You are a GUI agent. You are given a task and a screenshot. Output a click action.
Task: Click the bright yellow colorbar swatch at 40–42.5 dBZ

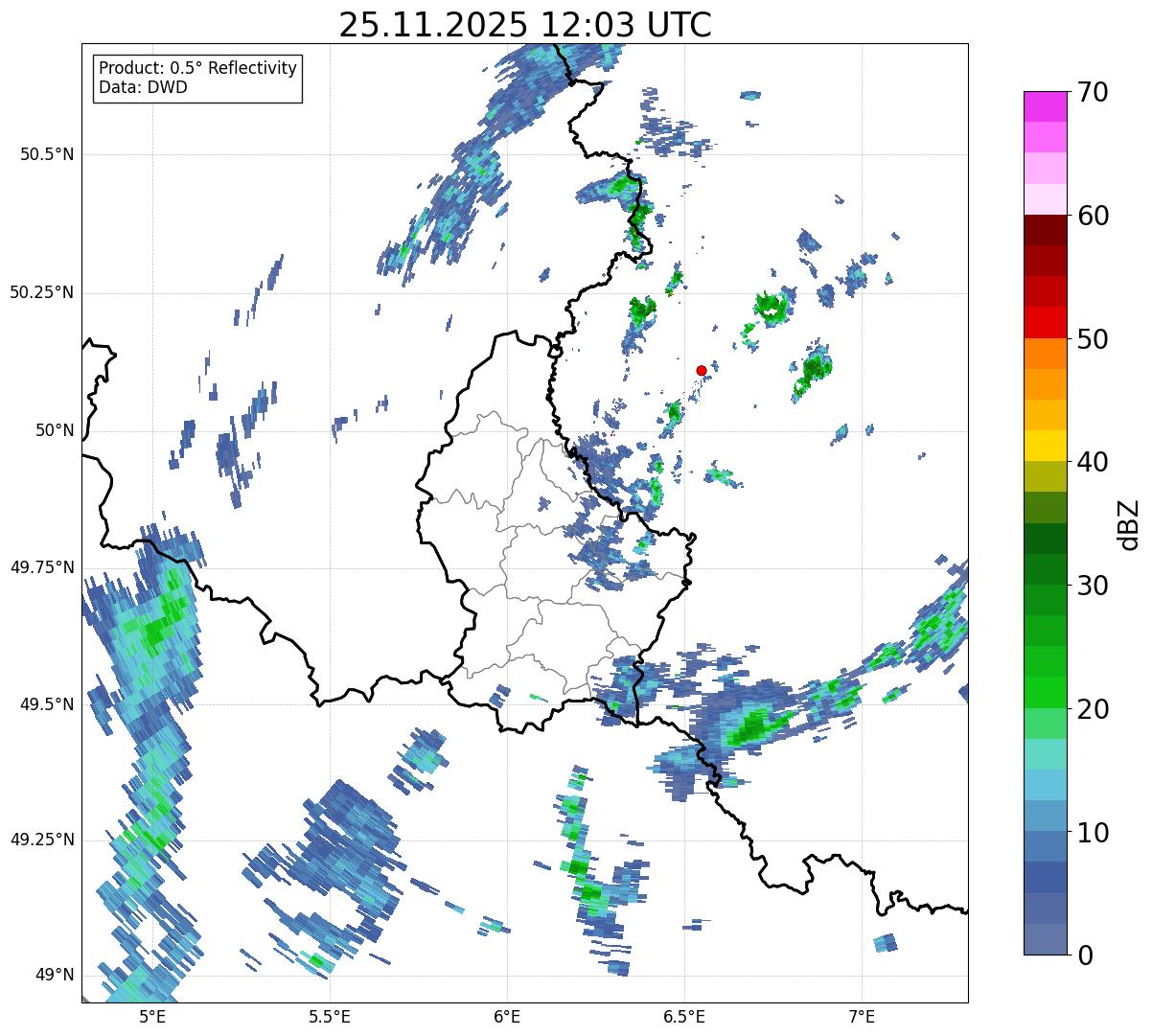[1046, 447]
